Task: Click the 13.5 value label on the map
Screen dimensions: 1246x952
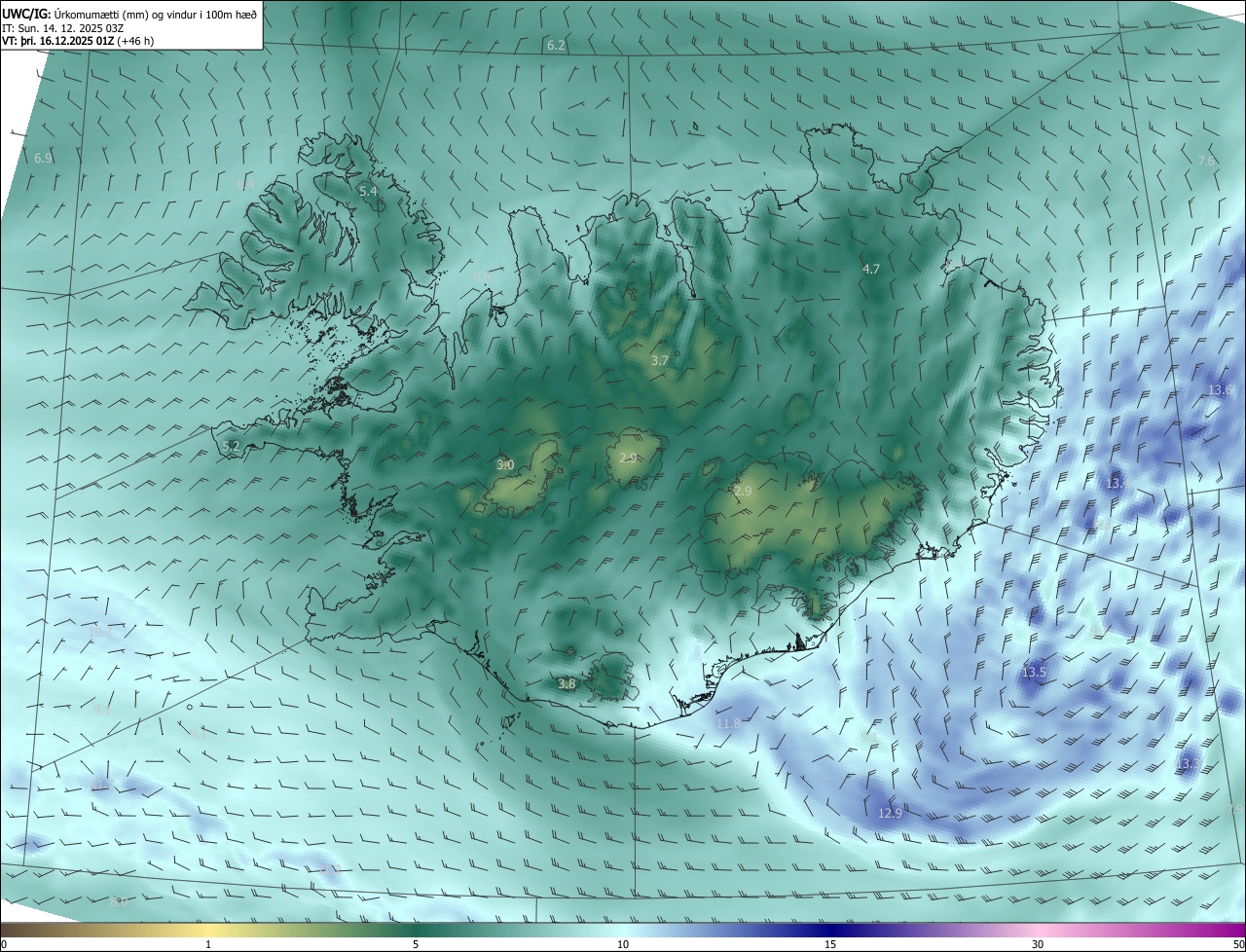Action: click(x=1034, y=673)
